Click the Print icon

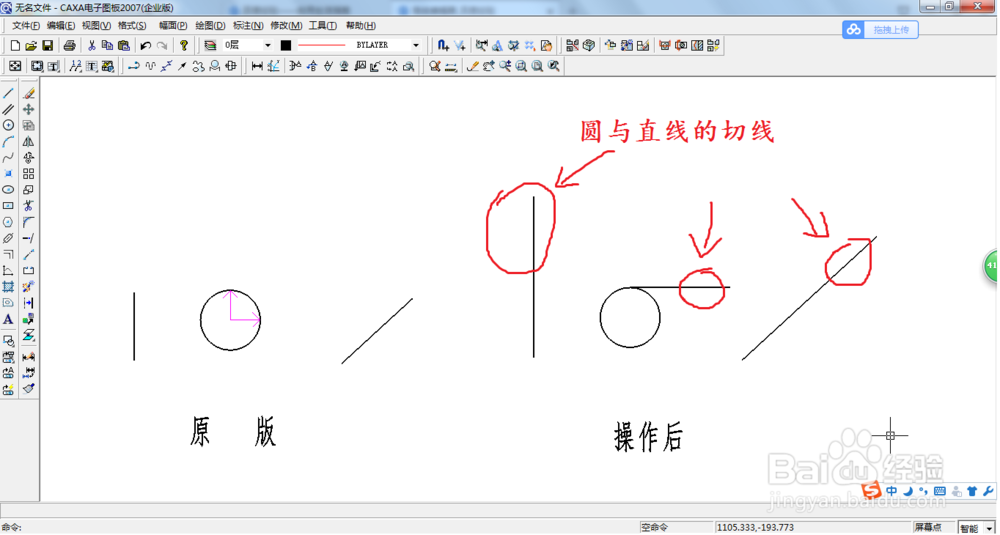(x=70, y=45)
